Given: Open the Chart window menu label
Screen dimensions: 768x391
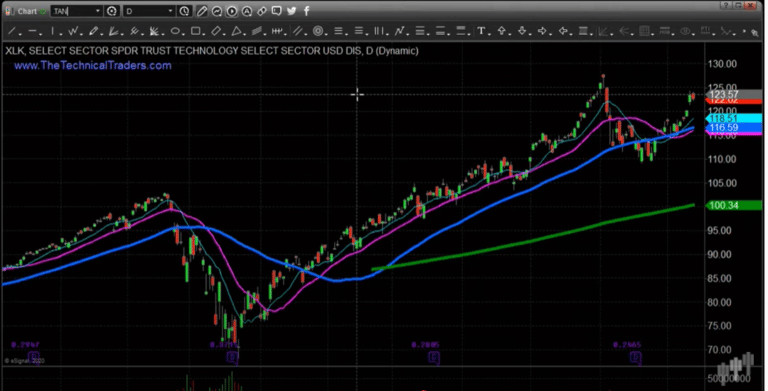Looking at the screenshot, I should tap(27, 11).
